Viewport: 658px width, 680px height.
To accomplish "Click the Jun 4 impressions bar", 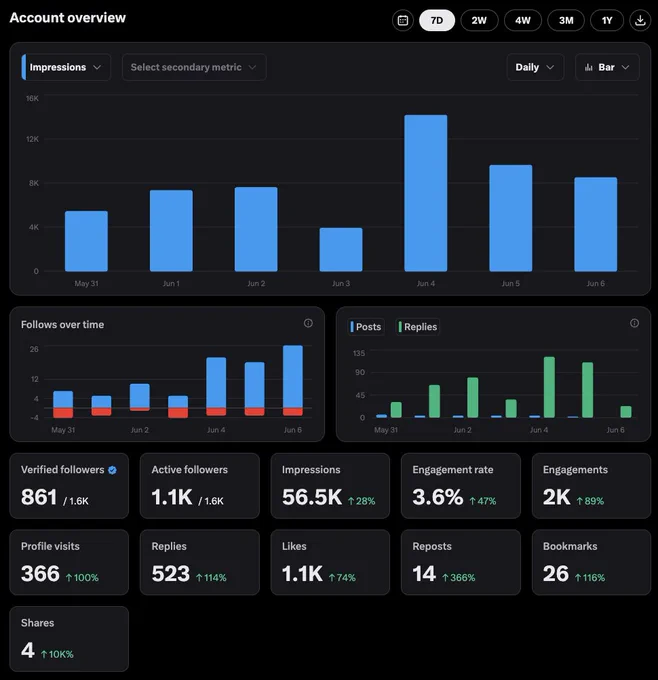I will click(426, 193).
